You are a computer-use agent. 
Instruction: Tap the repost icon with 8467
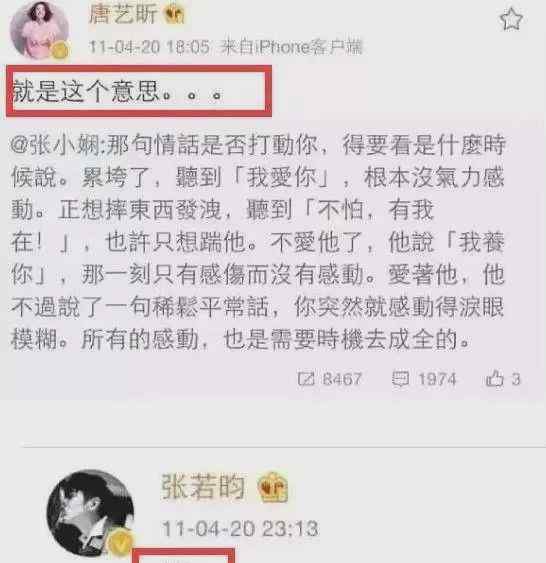(x=306, y=378)
